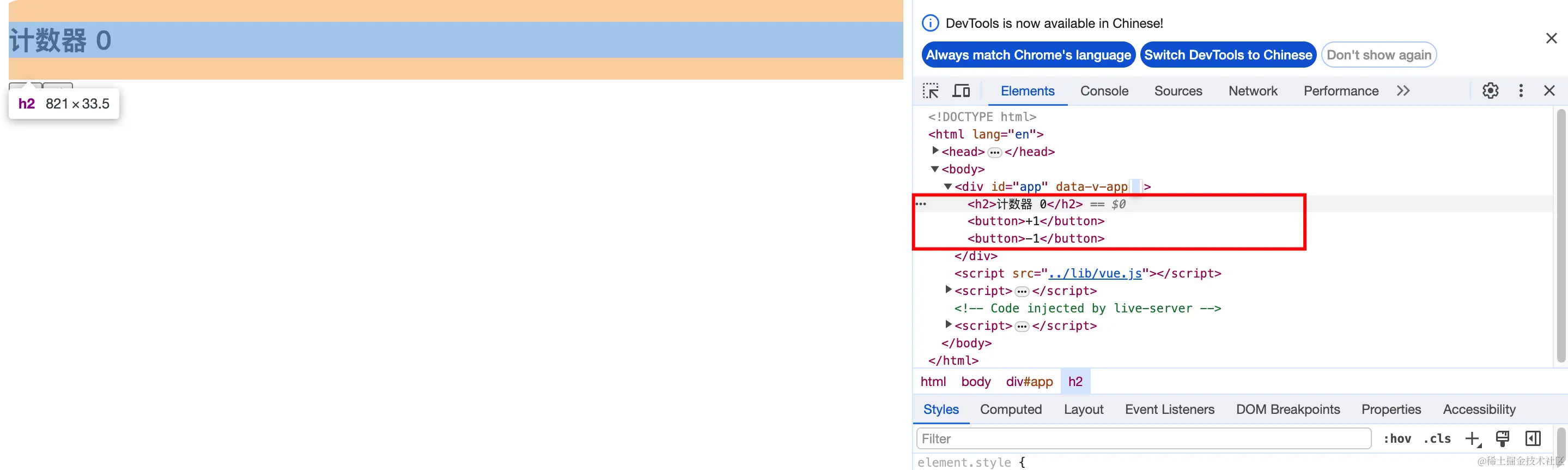Click html in the breadcrumb bar
Image resolution: width=1568 pixels, height=470 pixels.
pos(933,382)
